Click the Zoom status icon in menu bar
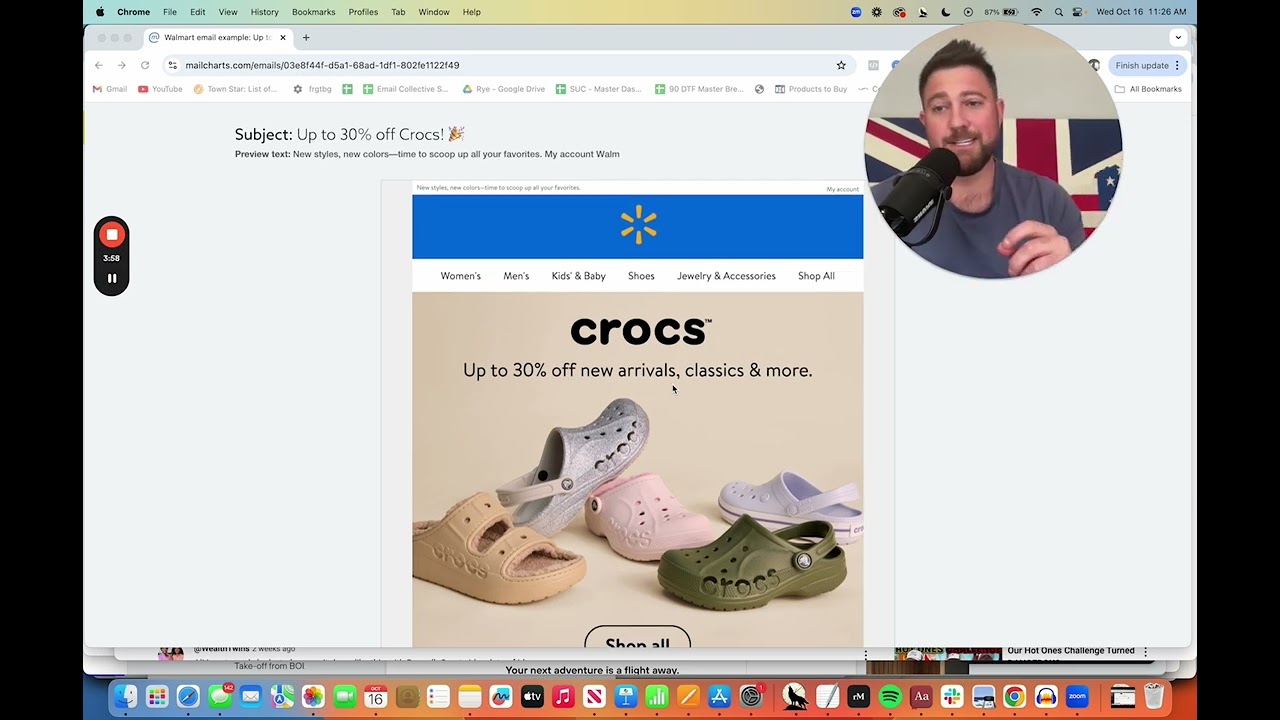The image size is (1280, 720). 855,12
